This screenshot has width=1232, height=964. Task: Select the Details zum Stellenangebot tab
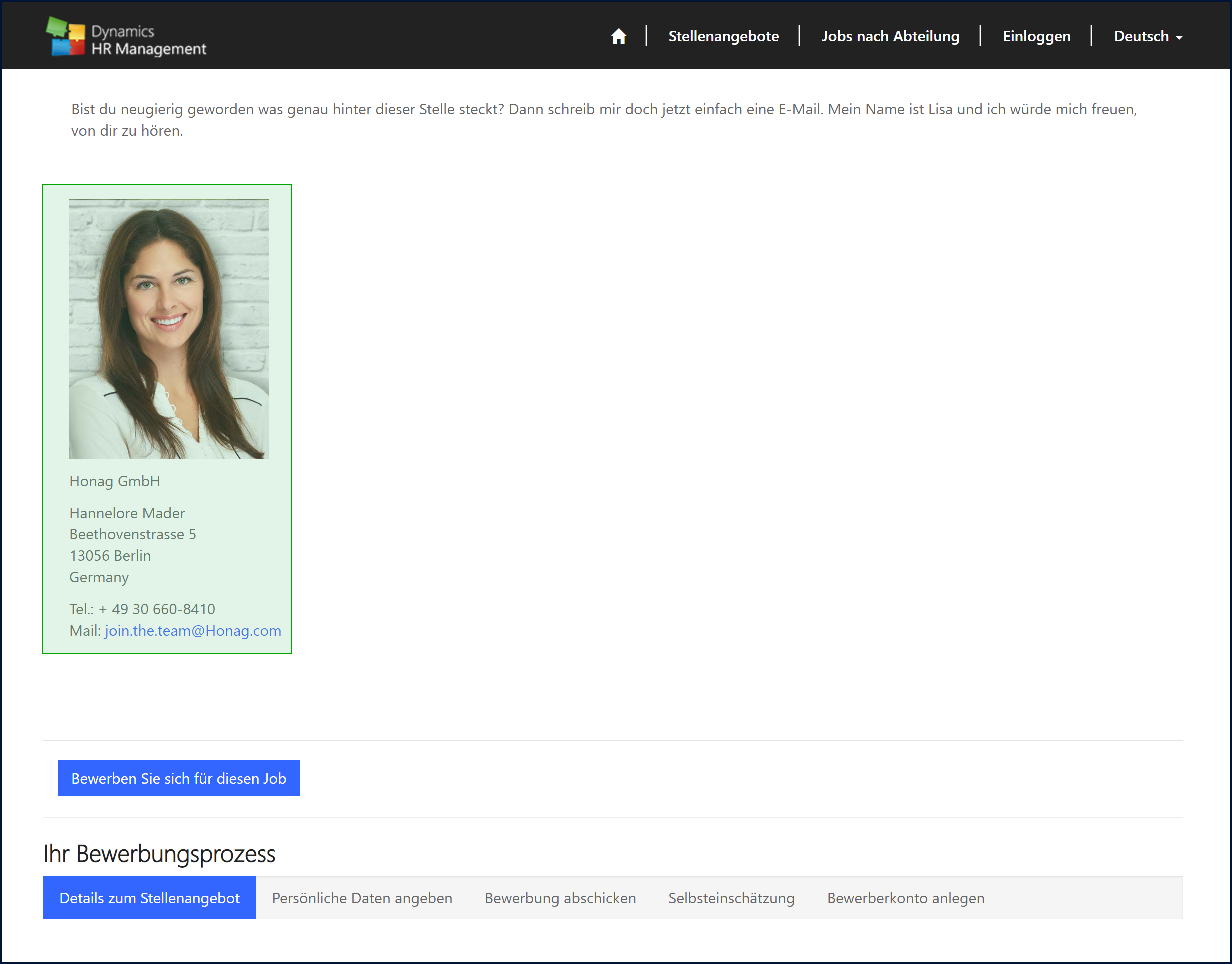pyautogui.click(x=149, y=897)
